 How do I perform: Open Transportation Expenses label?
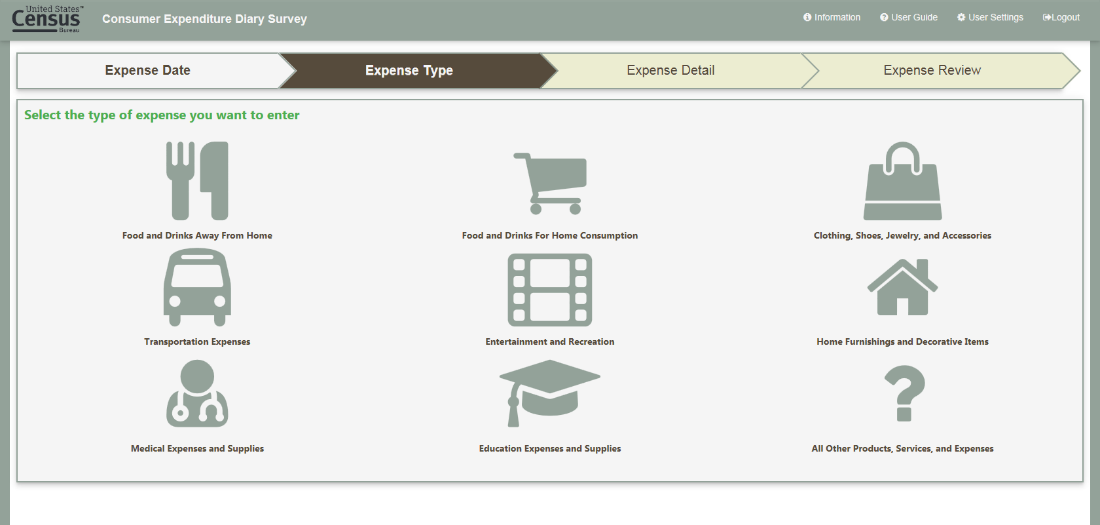pos(197,342)
